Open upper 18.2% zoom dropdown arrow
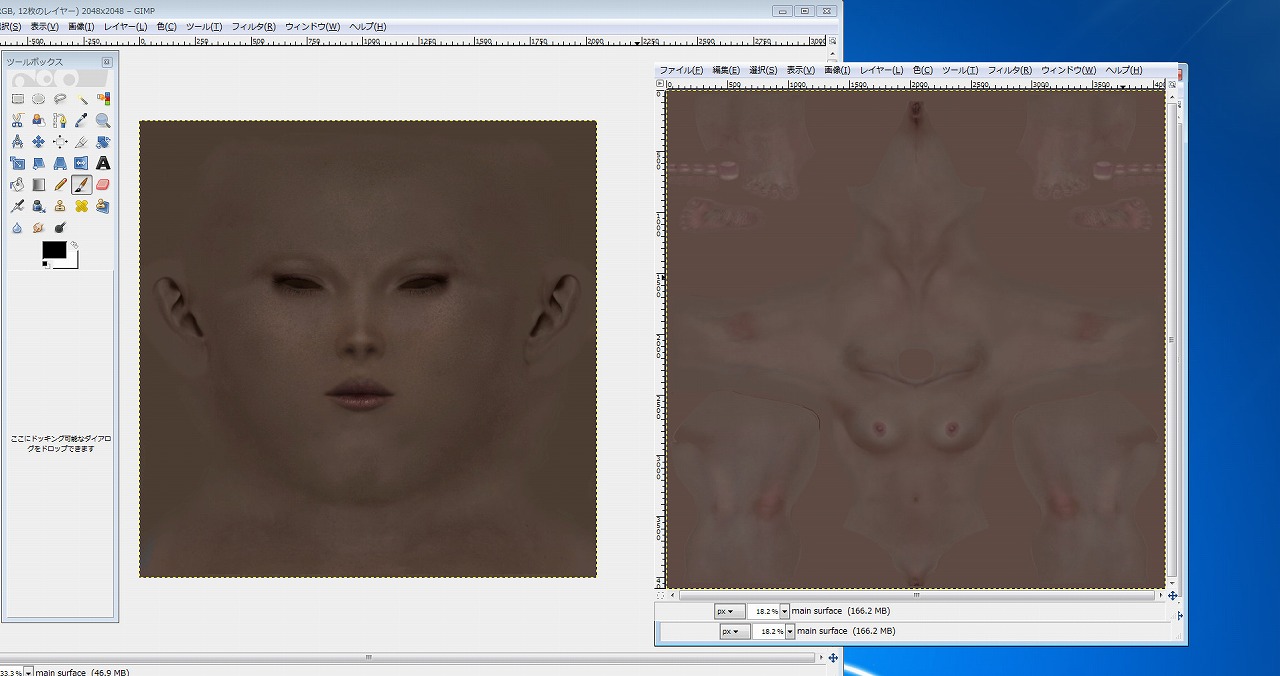The height and width of the screenshot is (676, 1280). 784,611
